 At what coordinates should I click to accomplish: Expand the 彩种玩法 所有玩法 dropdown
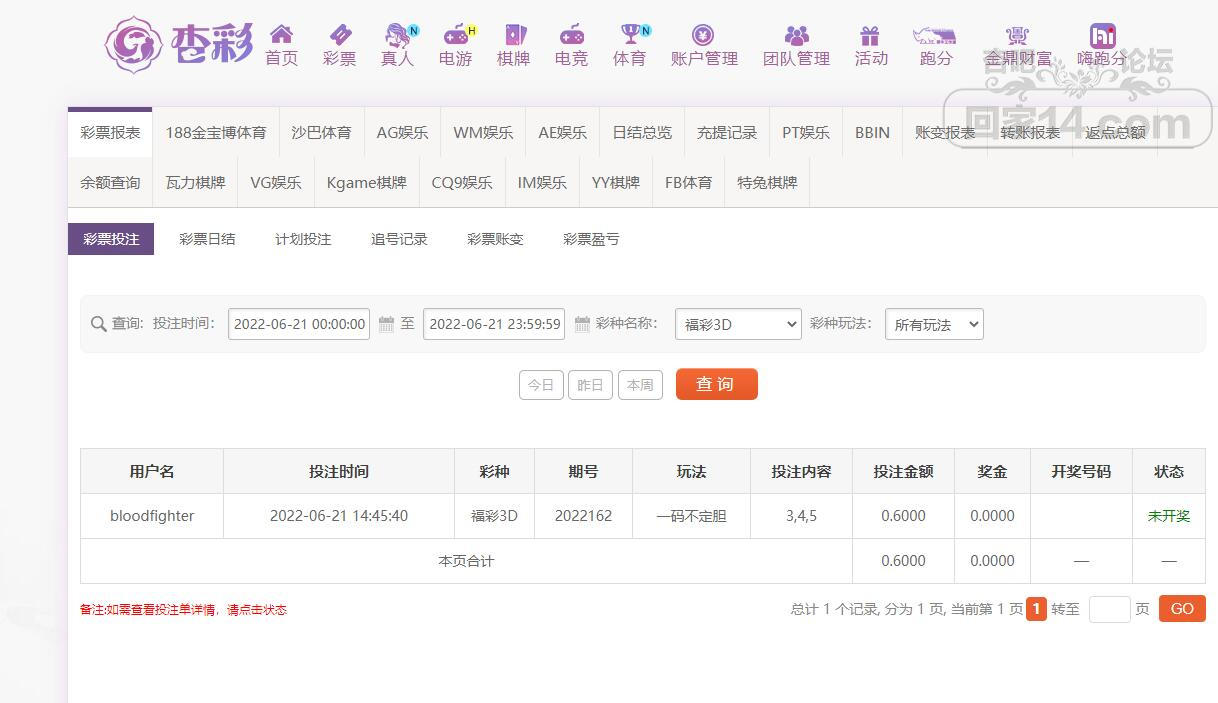click(x=933, y=324)
